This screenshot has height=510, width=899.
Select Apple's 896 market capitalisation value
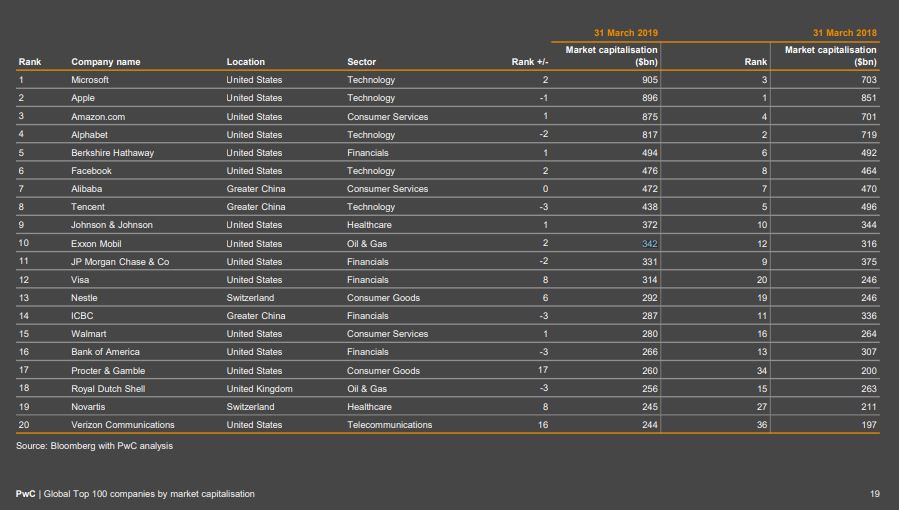coord(650,98)
